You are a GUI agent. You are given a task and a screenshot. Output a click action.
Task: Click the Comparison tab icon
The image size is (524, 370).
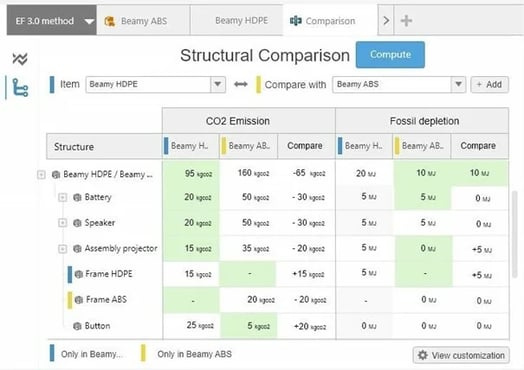coord(295,21)
